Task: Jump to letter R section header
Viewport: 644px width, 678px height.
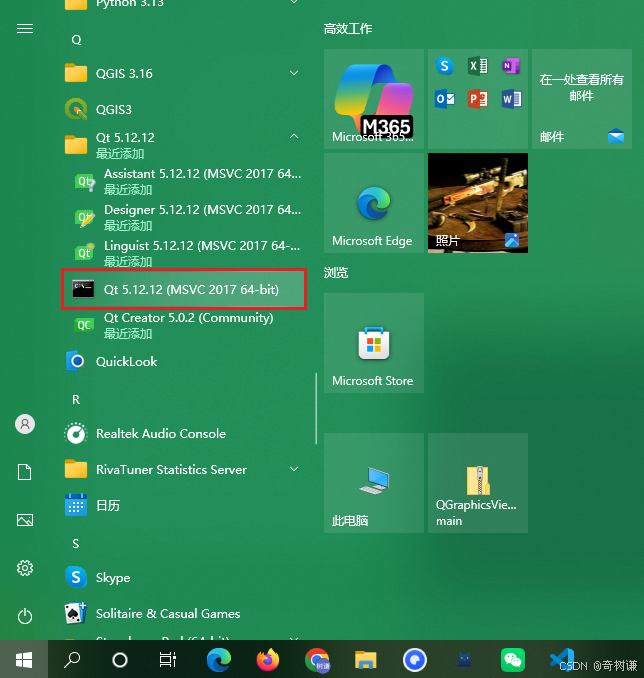Action: coord(76,400)
